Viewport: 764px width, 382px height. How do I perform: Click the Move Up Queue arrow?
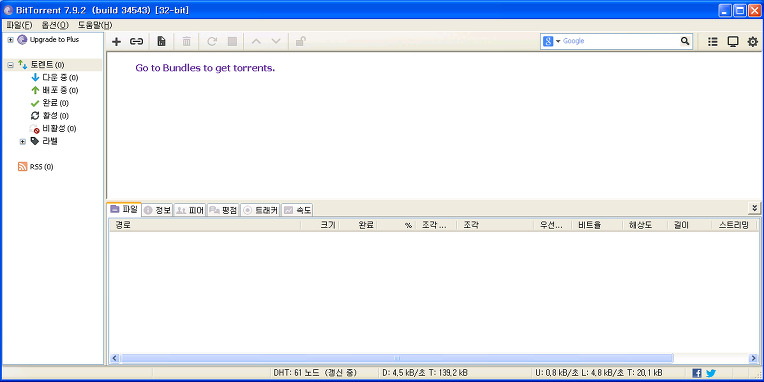click(256, 42)
